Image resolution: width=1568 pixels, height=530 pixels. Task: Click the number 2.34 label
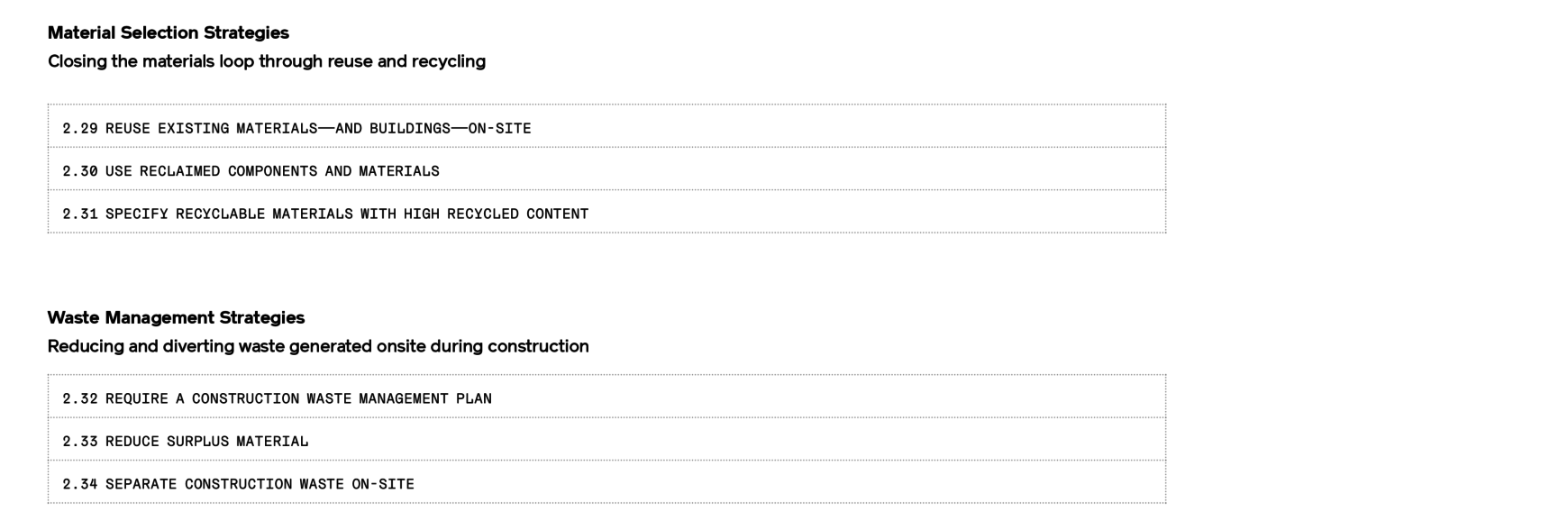tap(80, 484)
